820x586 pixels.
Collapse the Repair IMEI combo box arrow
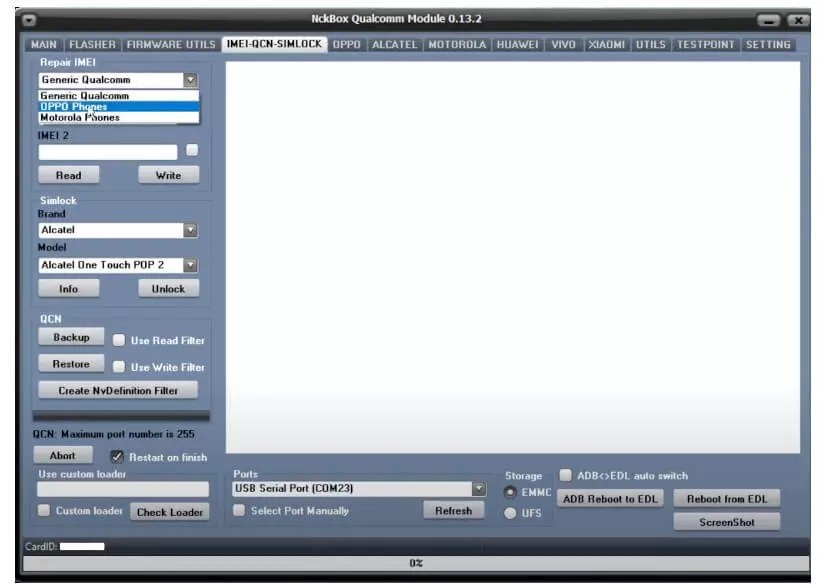click(190, 80)
